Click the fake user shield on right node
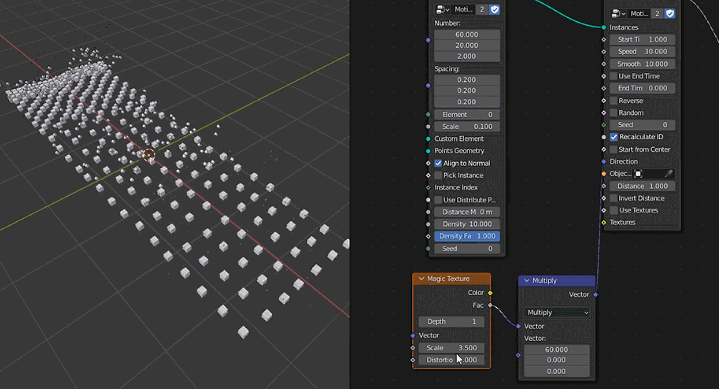 click(x=670, y=13)
